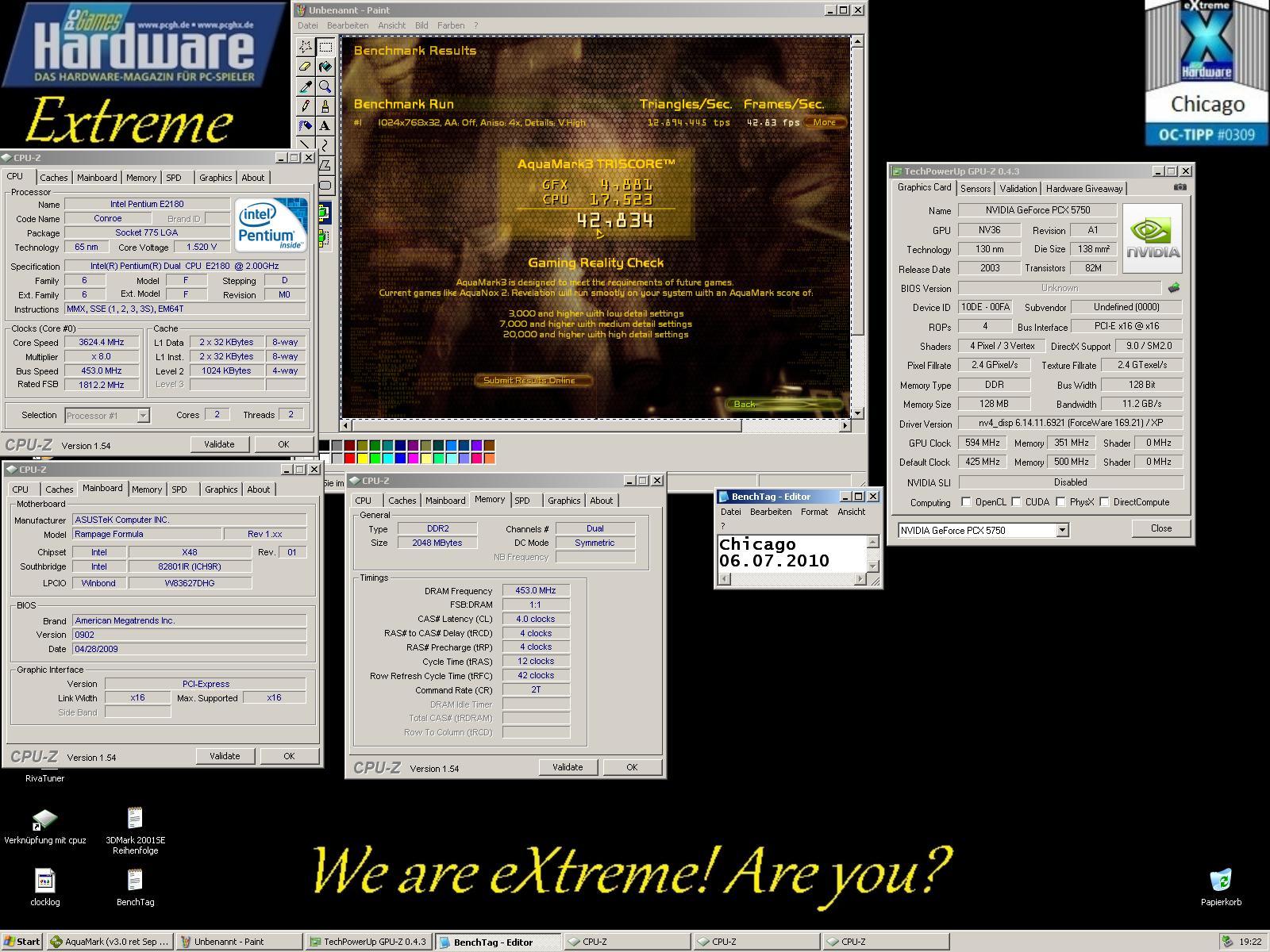Open About tab in CPU-Z mainboard window
The image size is (1270, 952).
point(258,489)
